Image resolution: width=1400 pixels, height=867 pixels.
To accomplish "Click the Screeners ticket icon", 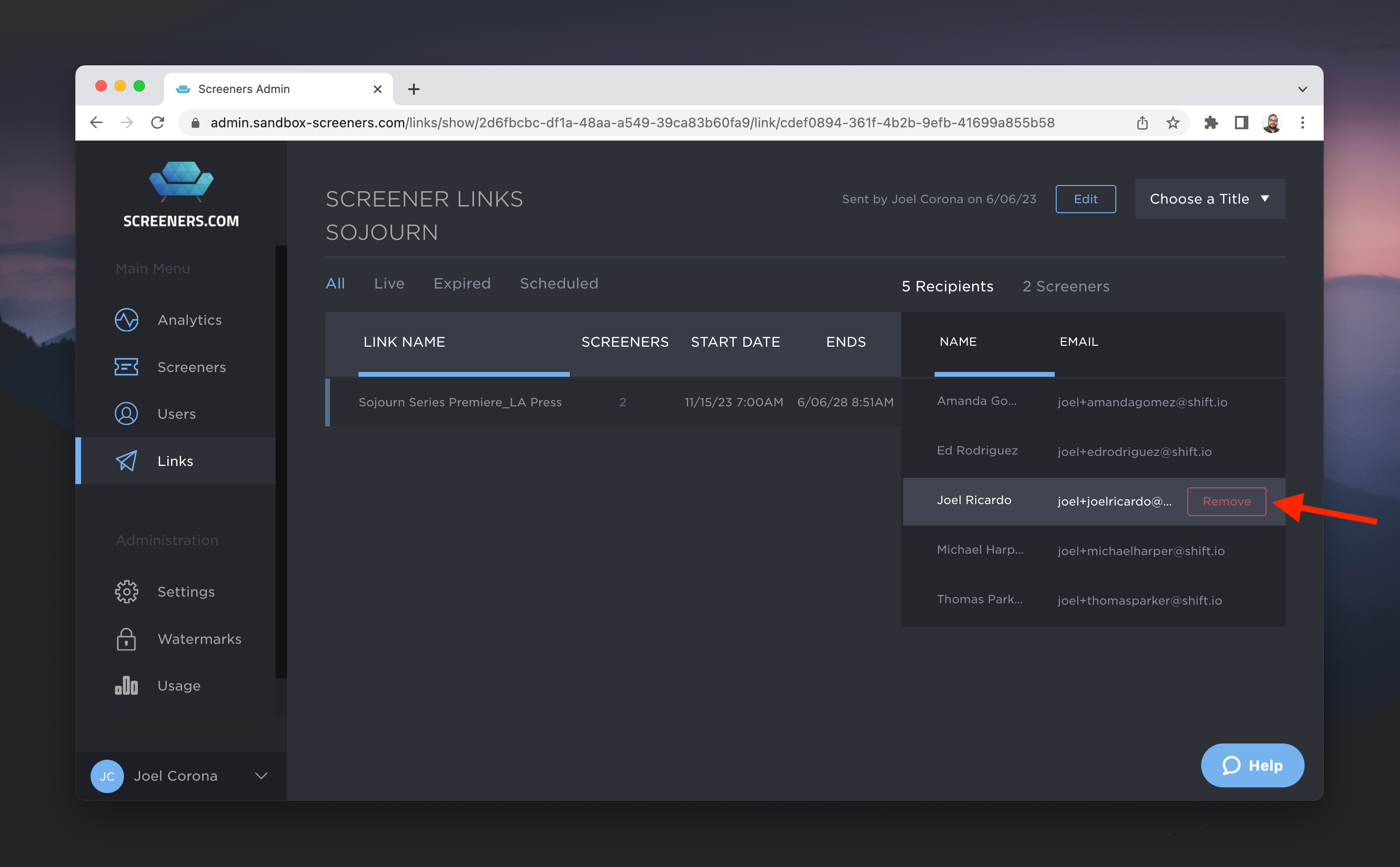I will (x=126, y=367).
